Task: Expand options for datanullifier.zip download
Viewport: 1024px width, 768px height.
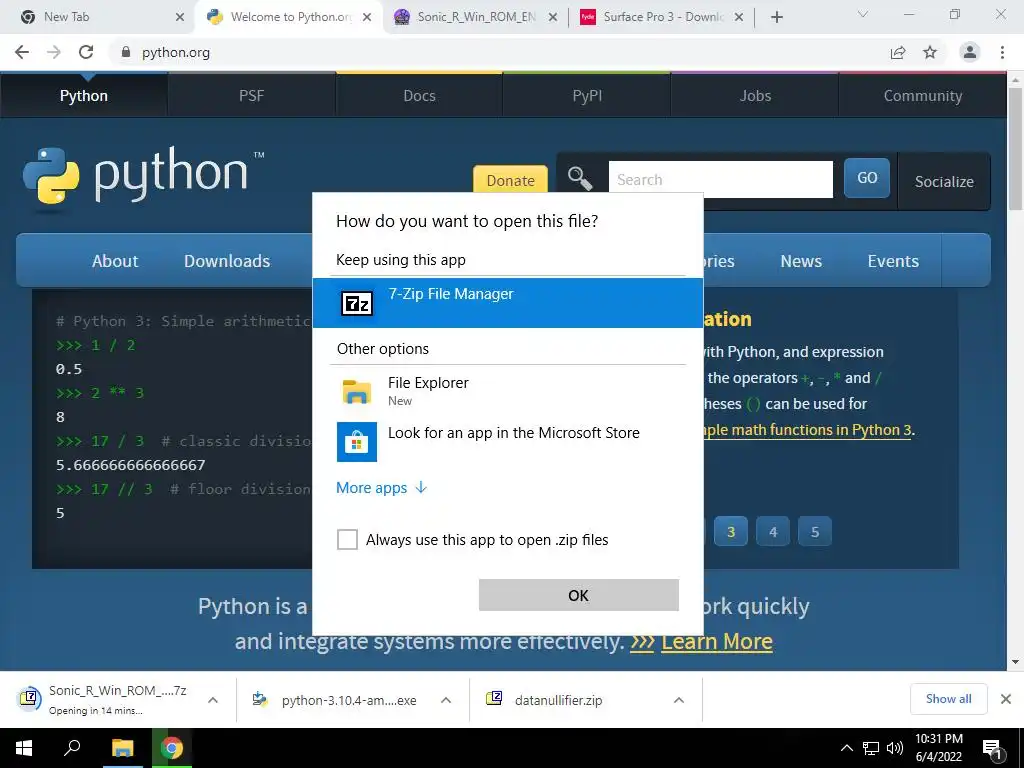Action: click(679, 700)
